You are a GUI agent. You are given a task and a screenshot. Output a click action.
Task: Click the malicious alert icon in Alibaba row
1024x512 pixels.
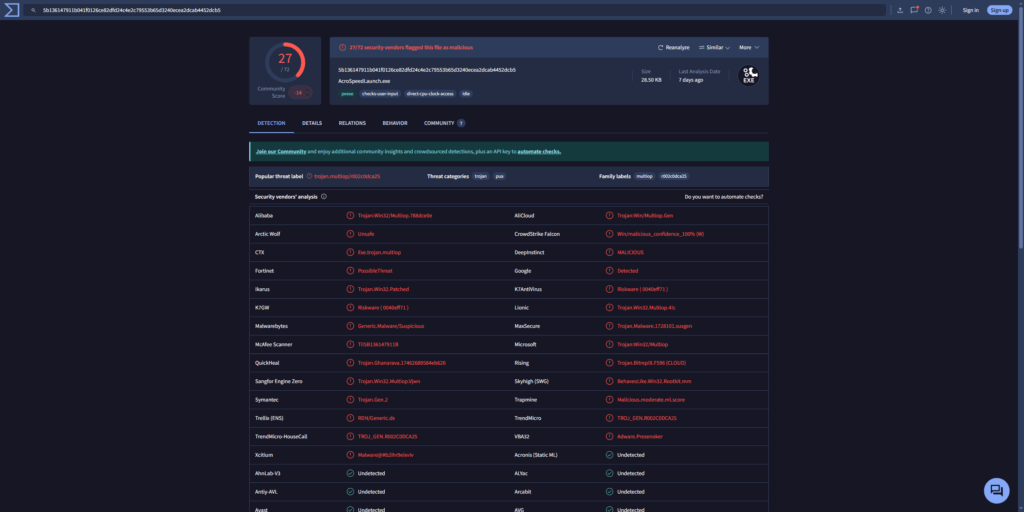[350, 216]
